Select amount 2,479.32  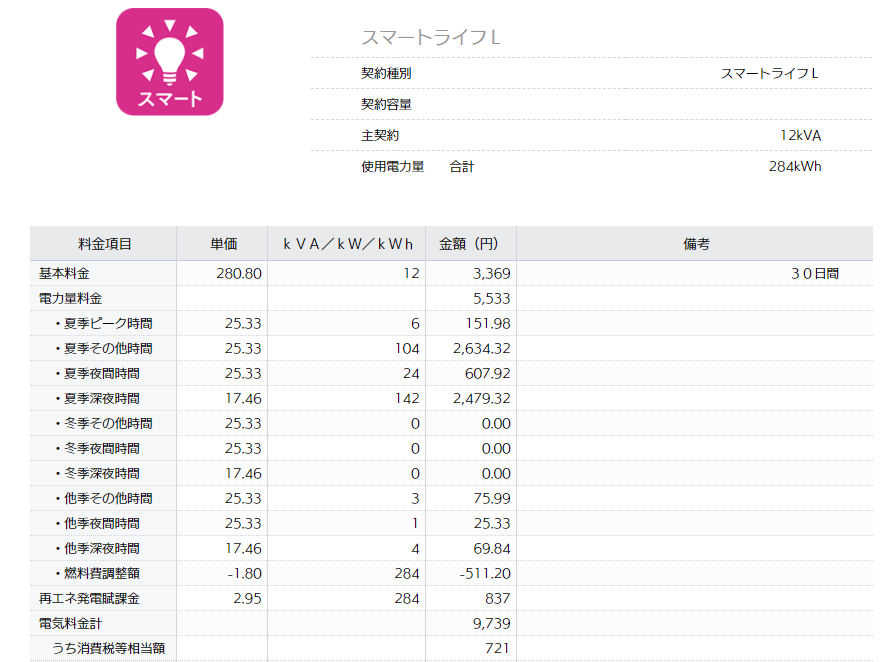click(x=482, y=399)
